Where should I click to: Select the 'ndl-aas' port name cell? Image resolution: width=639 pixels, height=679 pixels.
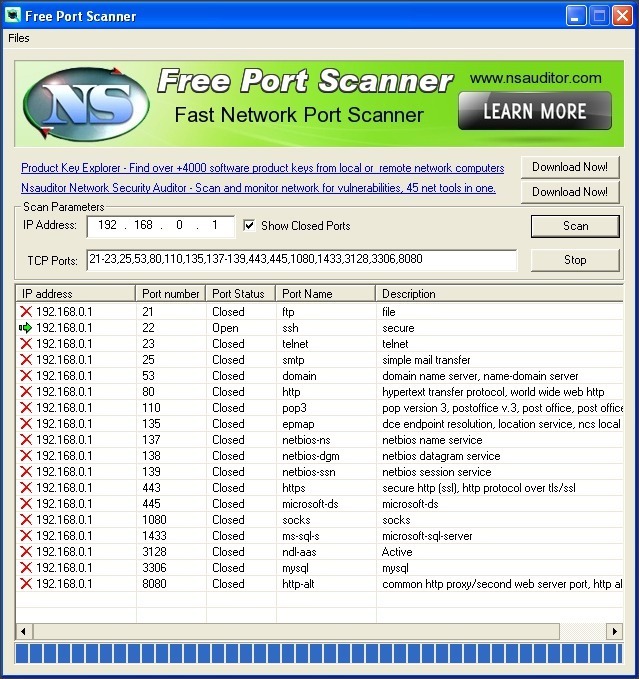pos(299,552)
